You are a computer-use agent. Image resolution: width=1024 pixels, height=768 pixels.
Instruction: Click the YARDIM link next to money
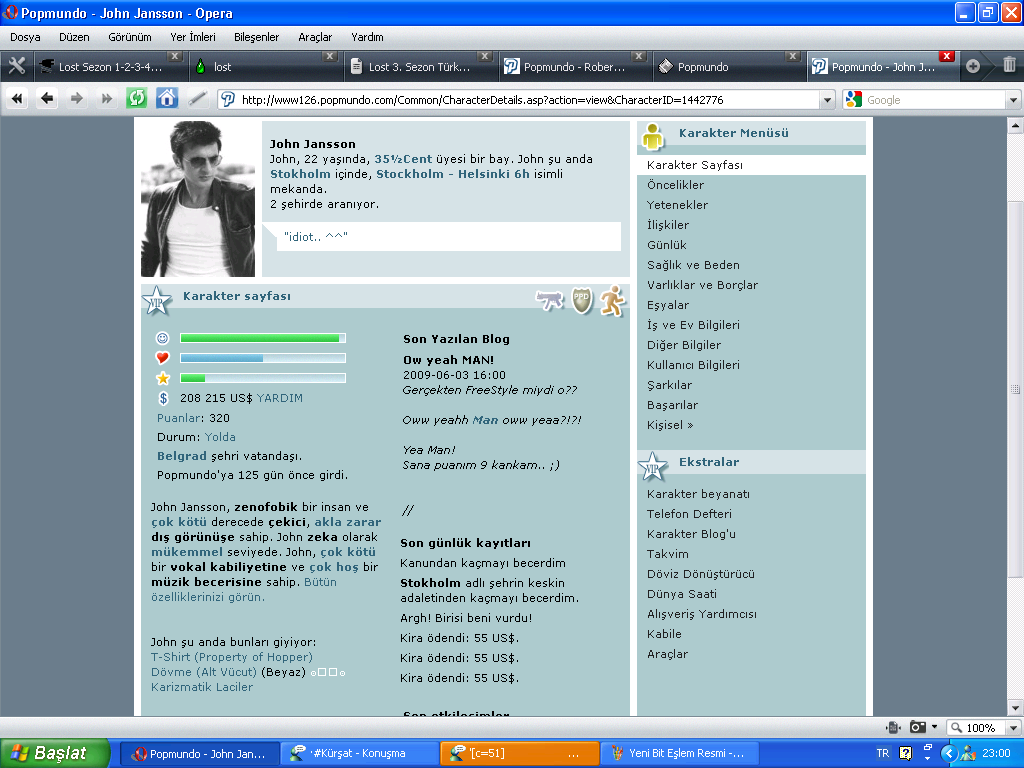[280, 398]
